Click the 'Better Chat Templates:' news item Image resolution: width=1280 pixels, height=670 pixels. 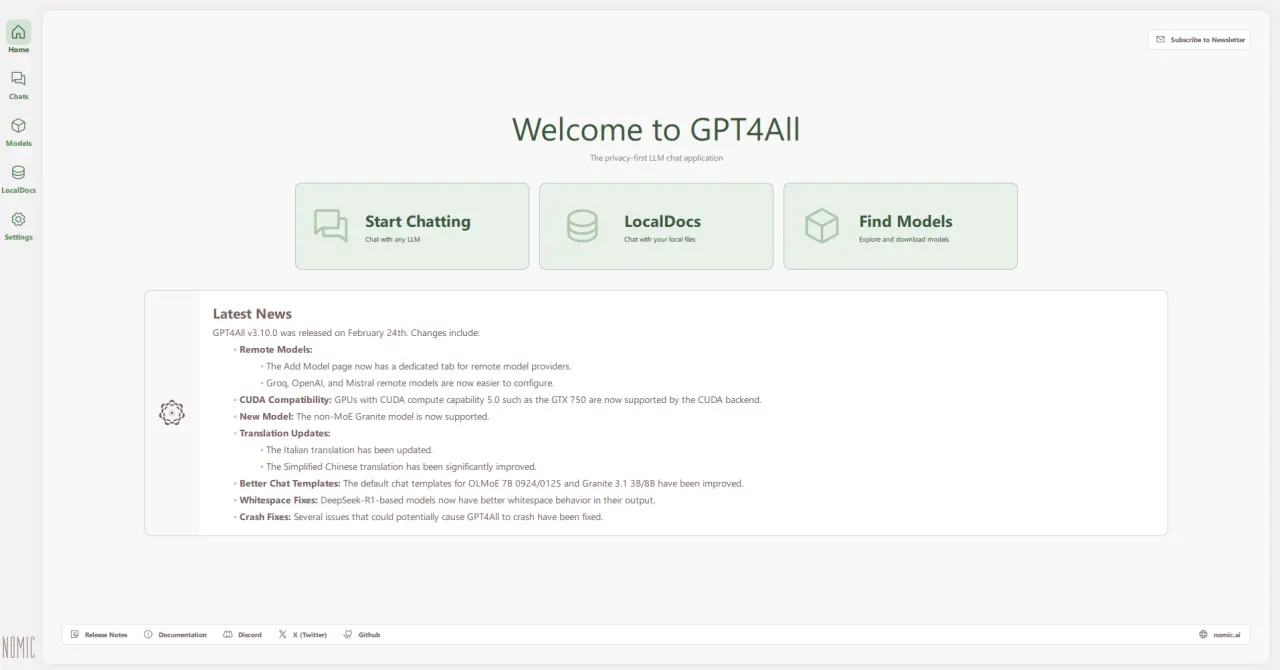(x=491, y=484)
